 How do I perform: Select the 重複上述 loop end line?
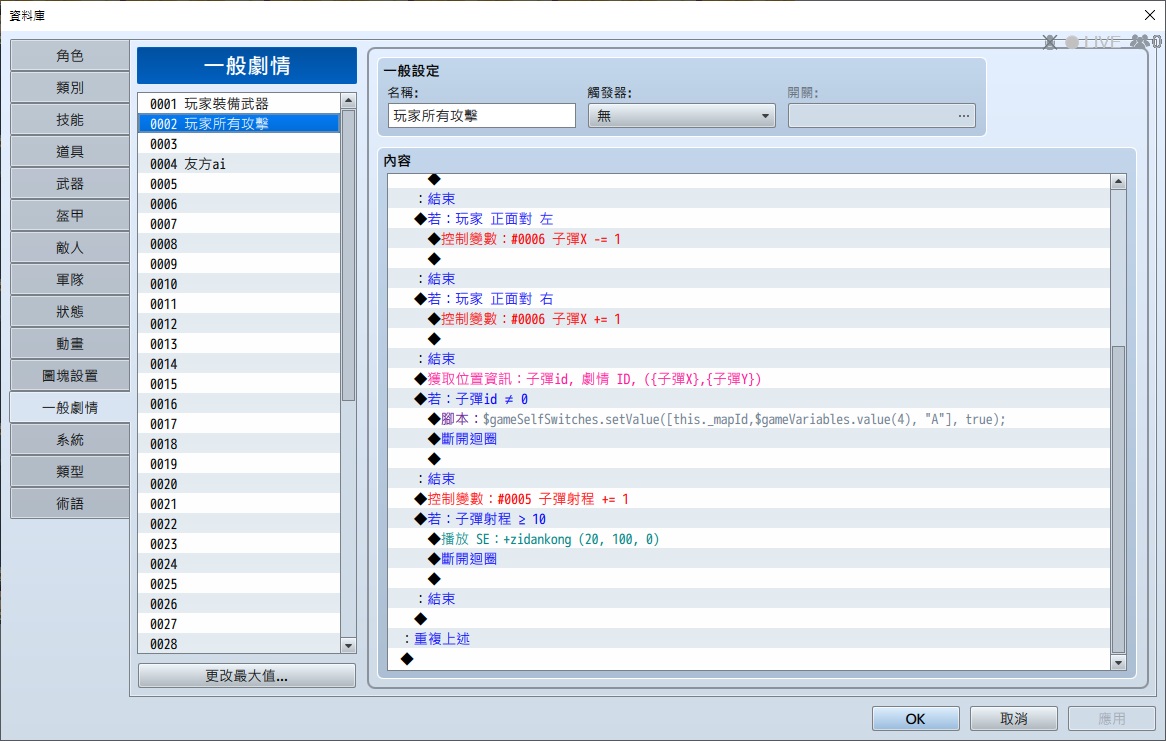click(x=749, y=639)
